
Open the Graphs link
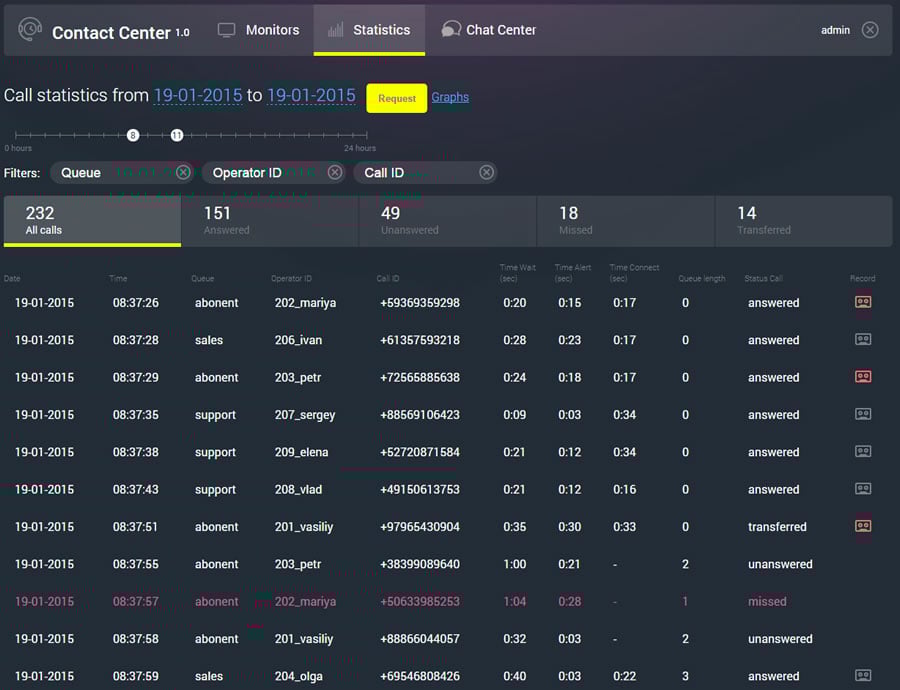pos(450,97)
